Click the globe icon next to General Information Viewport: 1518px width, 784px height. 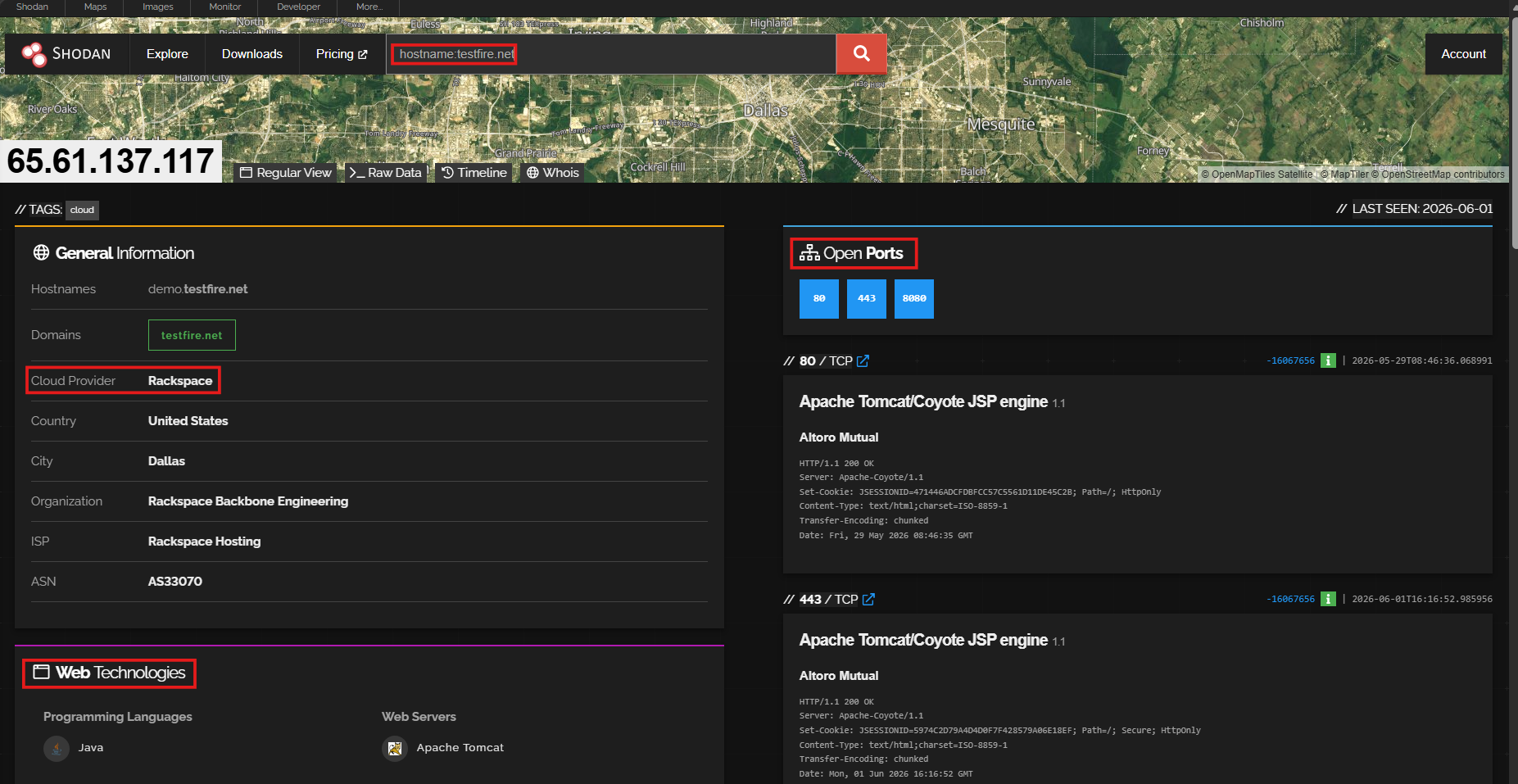pos(41,252)
